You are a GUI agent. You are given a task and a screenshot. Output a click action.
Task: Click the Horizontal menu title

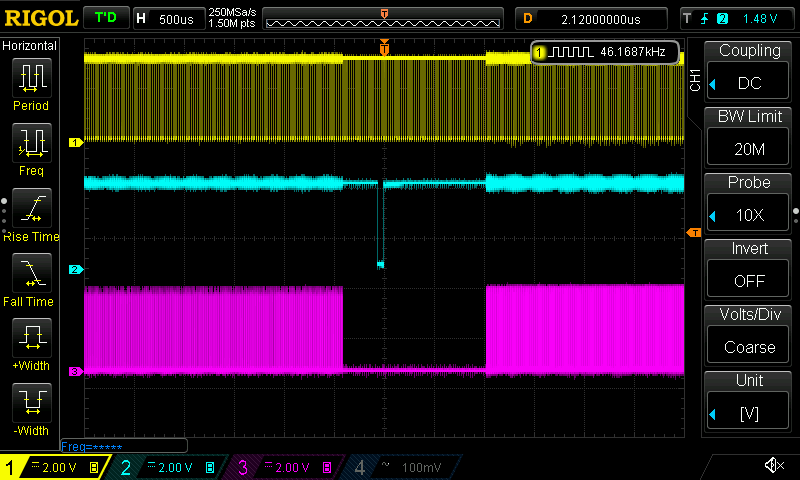pos(29,46)
